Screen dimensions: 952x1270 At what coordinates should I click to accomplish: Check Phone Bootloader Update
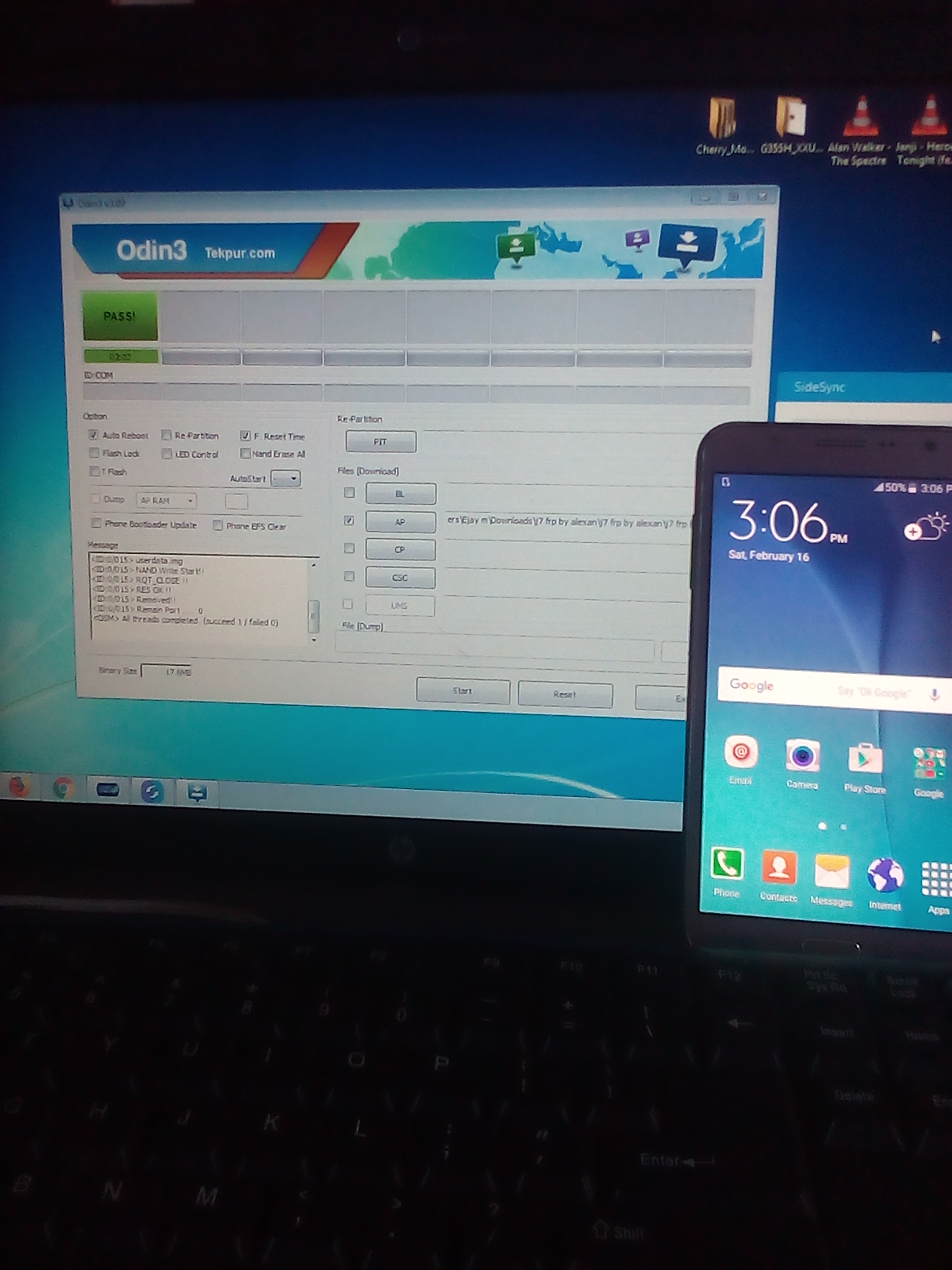(96, 523)
